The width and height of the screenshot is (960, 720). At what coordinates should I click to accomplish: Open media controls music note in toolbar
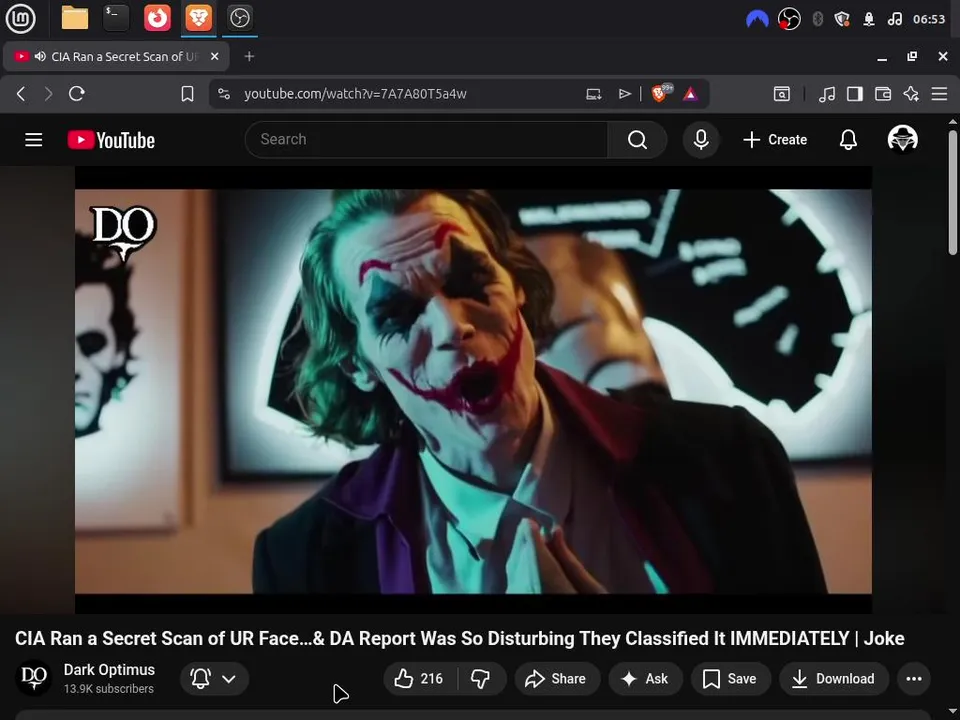click(x=827, y=94)
